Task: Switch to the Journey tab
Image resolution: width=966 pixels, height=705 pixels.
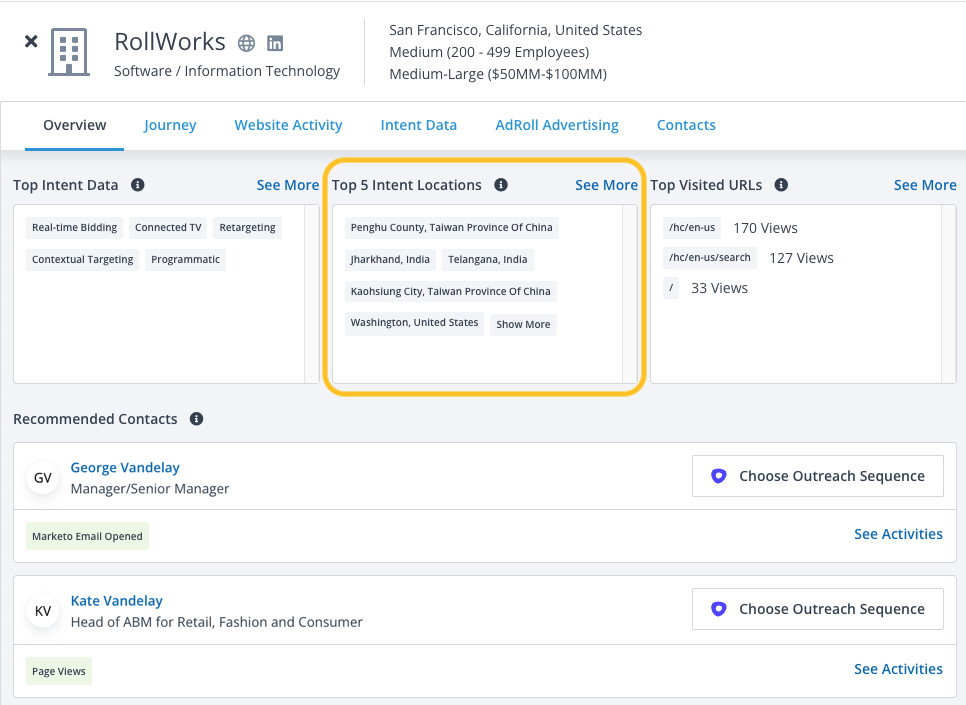Action: point(170,125)
